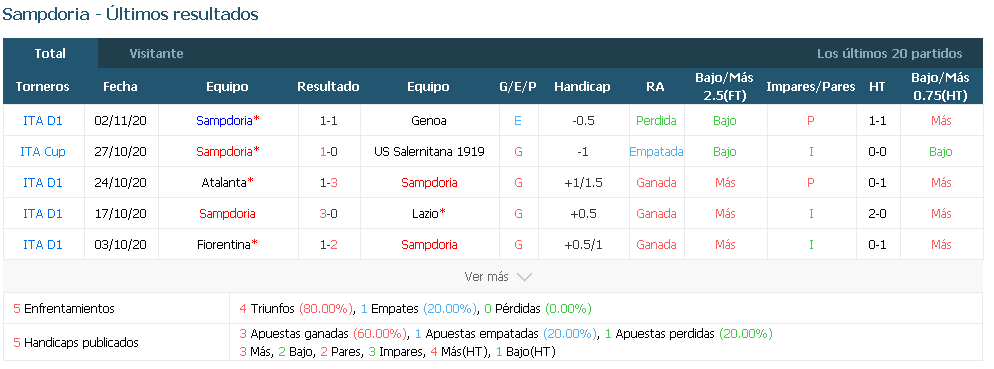994x369 pixels.
Task: Expand the Ver más chevron
Action: point(524,277)
